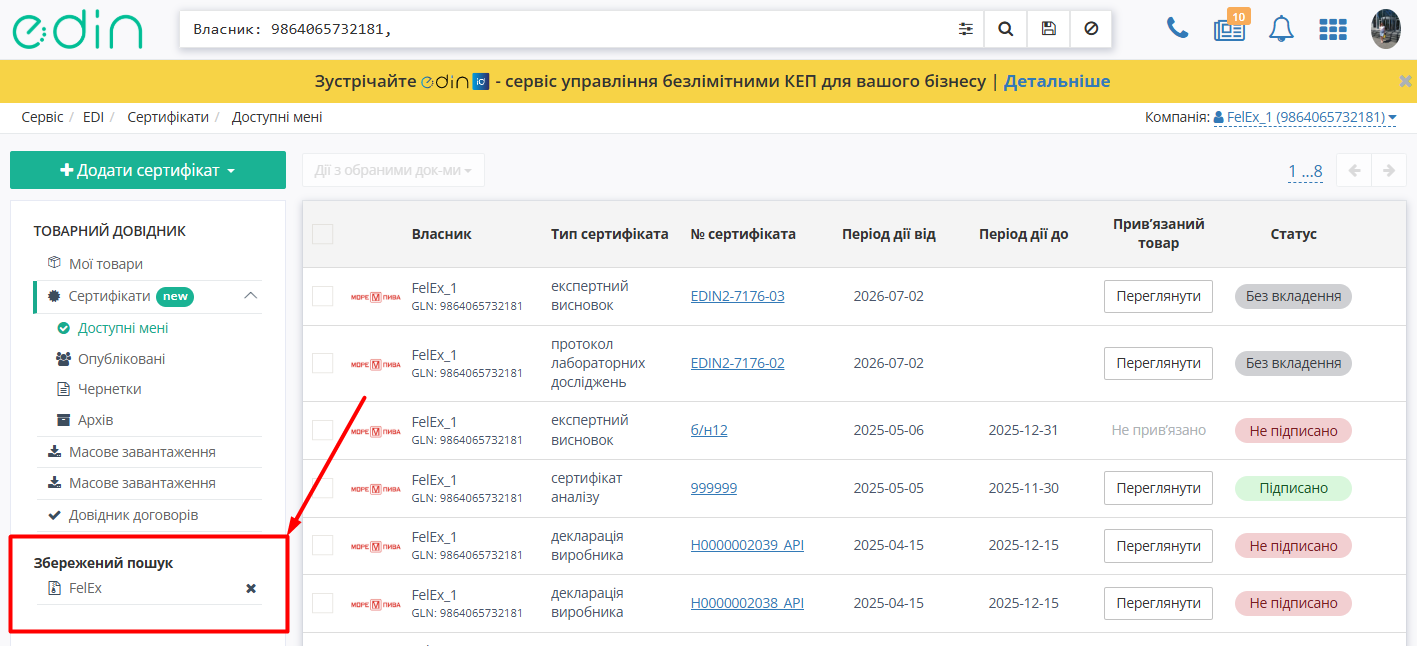Open the Додати сертифікат dropdown
The width and height of the screenshot is (1417, 646).
pos(148,170)
